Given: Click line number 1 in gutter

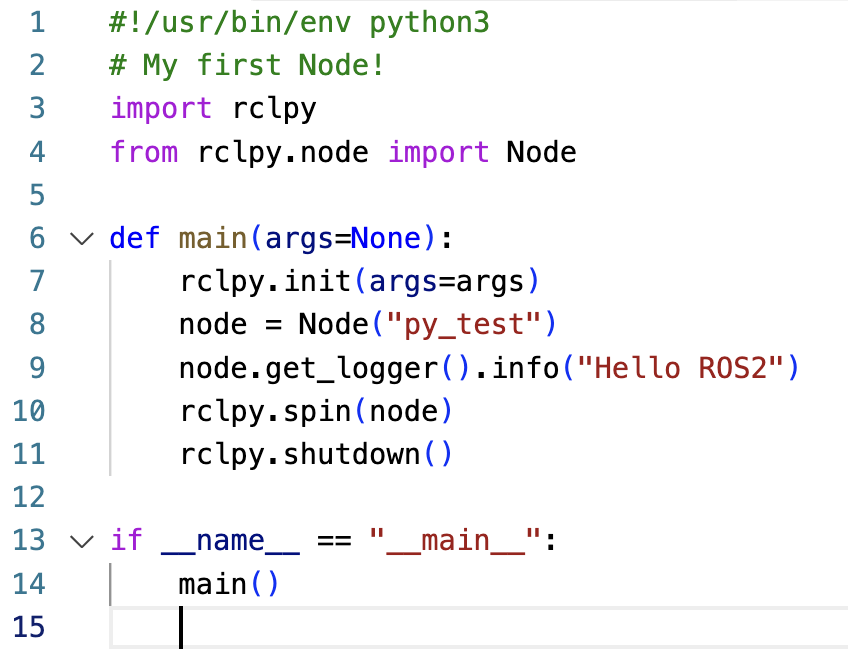Looking at the screenshot, I should click(x=37, y=23).
